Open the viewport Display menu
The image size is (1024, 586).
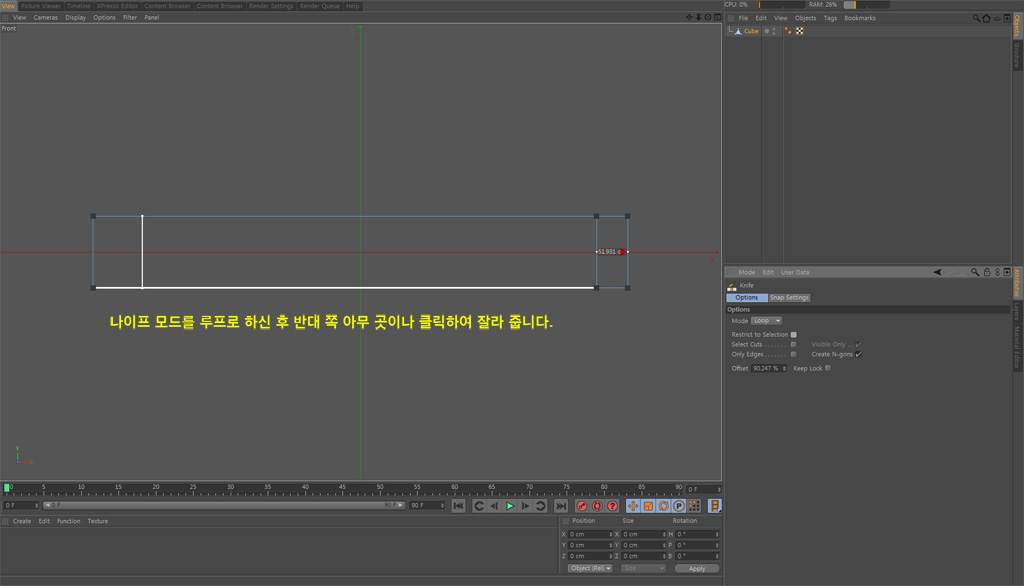75,18
